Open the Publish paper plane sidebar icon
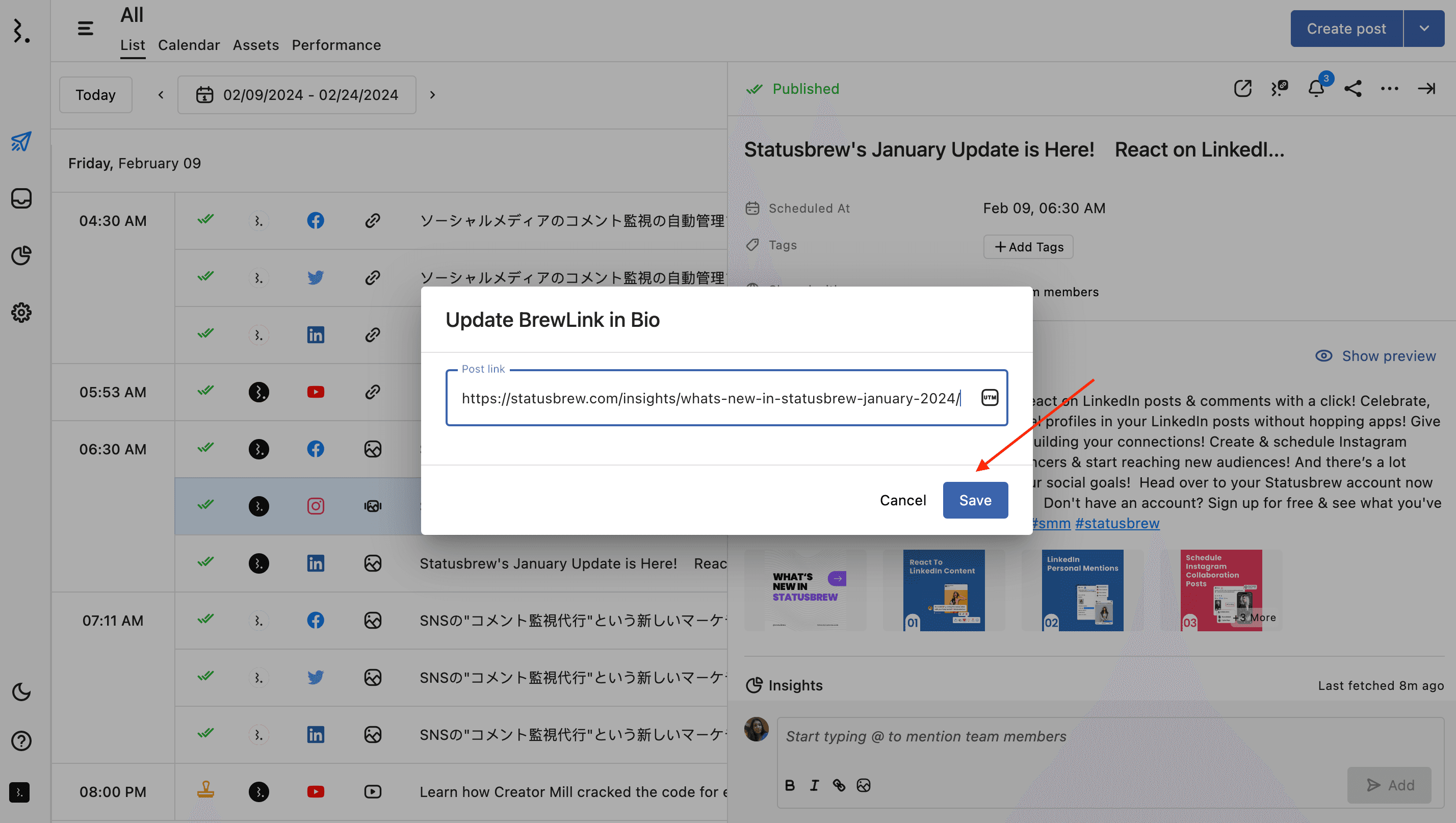The width and height of the screenshot is (1456, 823). coord(21,141)
